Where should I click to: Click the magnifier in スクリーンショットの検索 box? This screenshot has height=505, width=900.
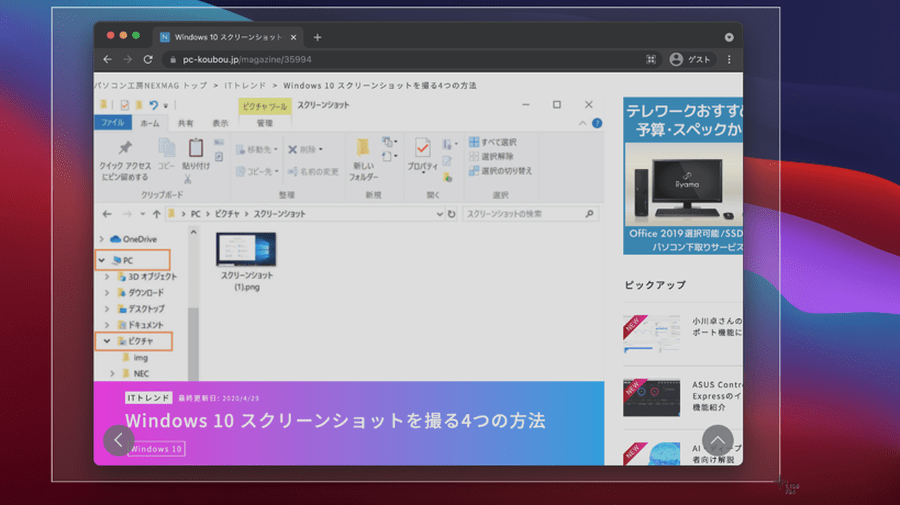(x=589, y=213)
